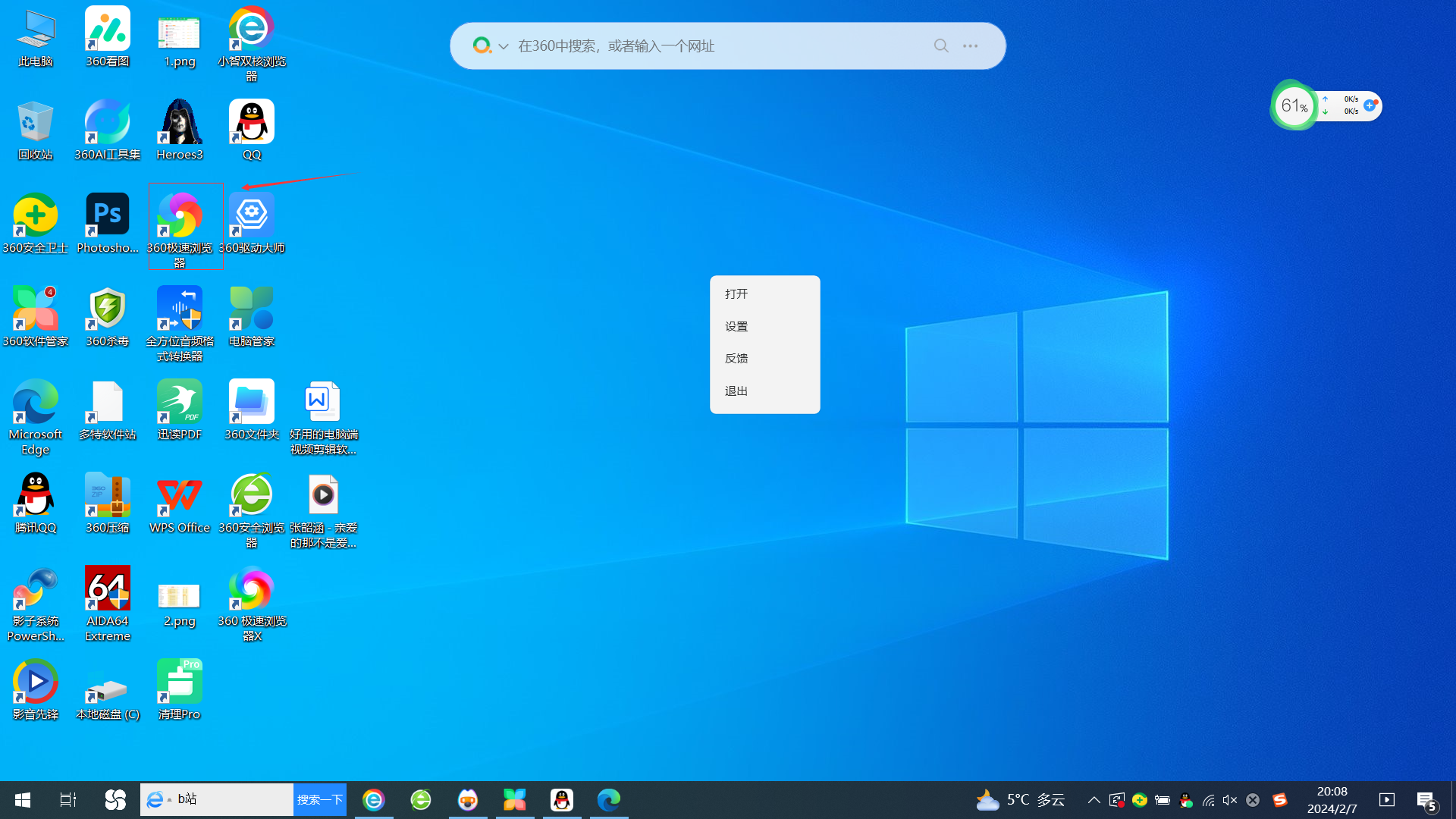Select the 360安全浏览器 desktop shortcut
This screenshot has width=1456, height=819.
click(252, 510)
